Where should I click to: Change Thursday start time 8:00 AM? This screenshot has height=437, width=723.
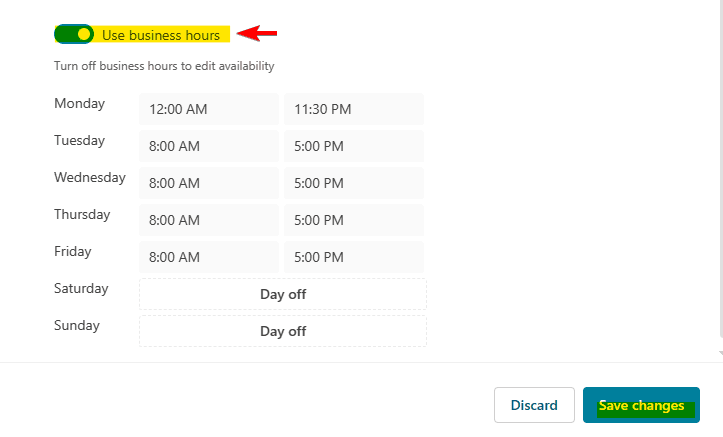click(x=209, y=220)
